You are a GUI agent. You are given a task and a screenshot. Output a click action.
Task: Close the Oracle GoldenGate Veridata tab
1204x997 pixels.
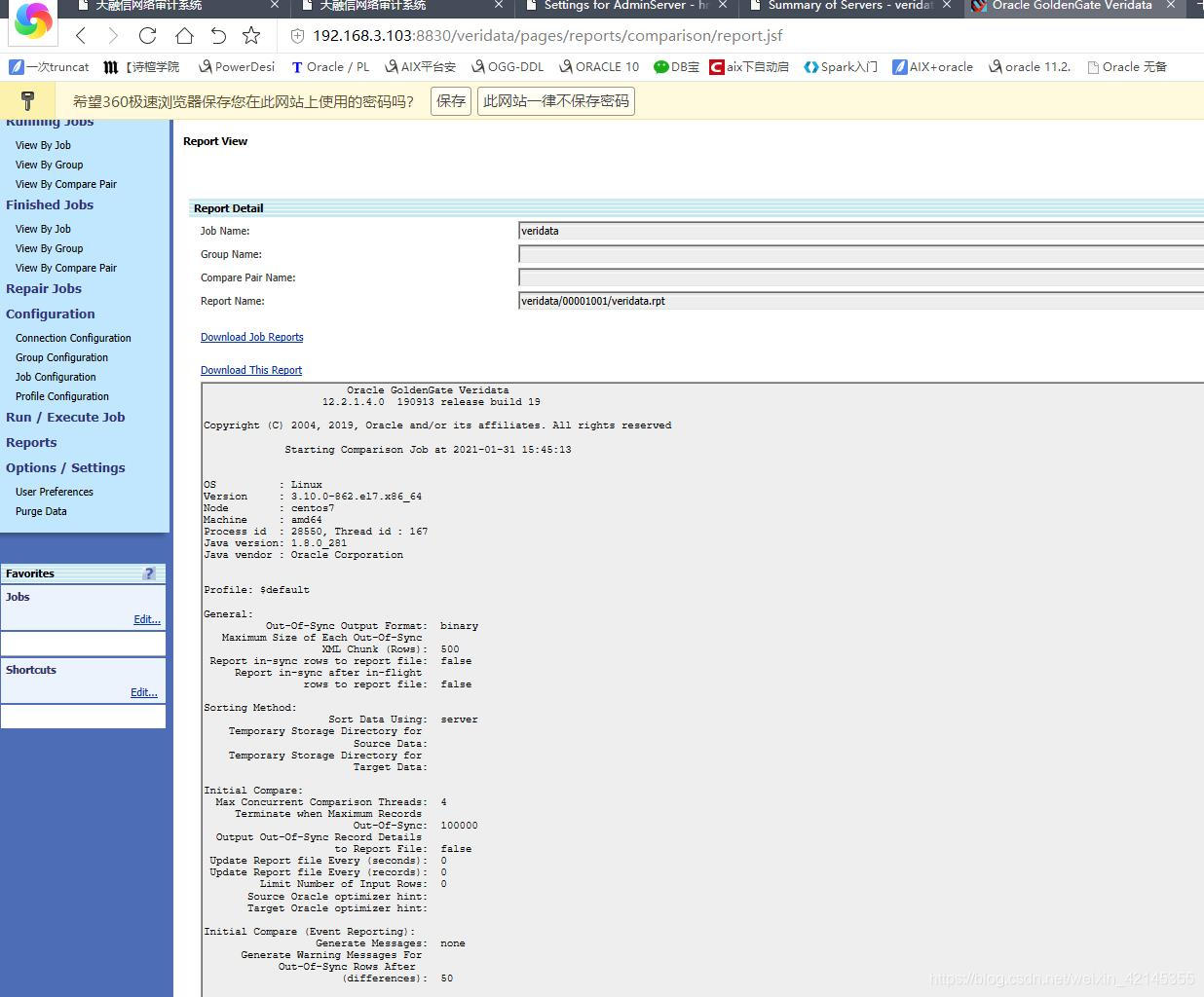coord(1171,5)
